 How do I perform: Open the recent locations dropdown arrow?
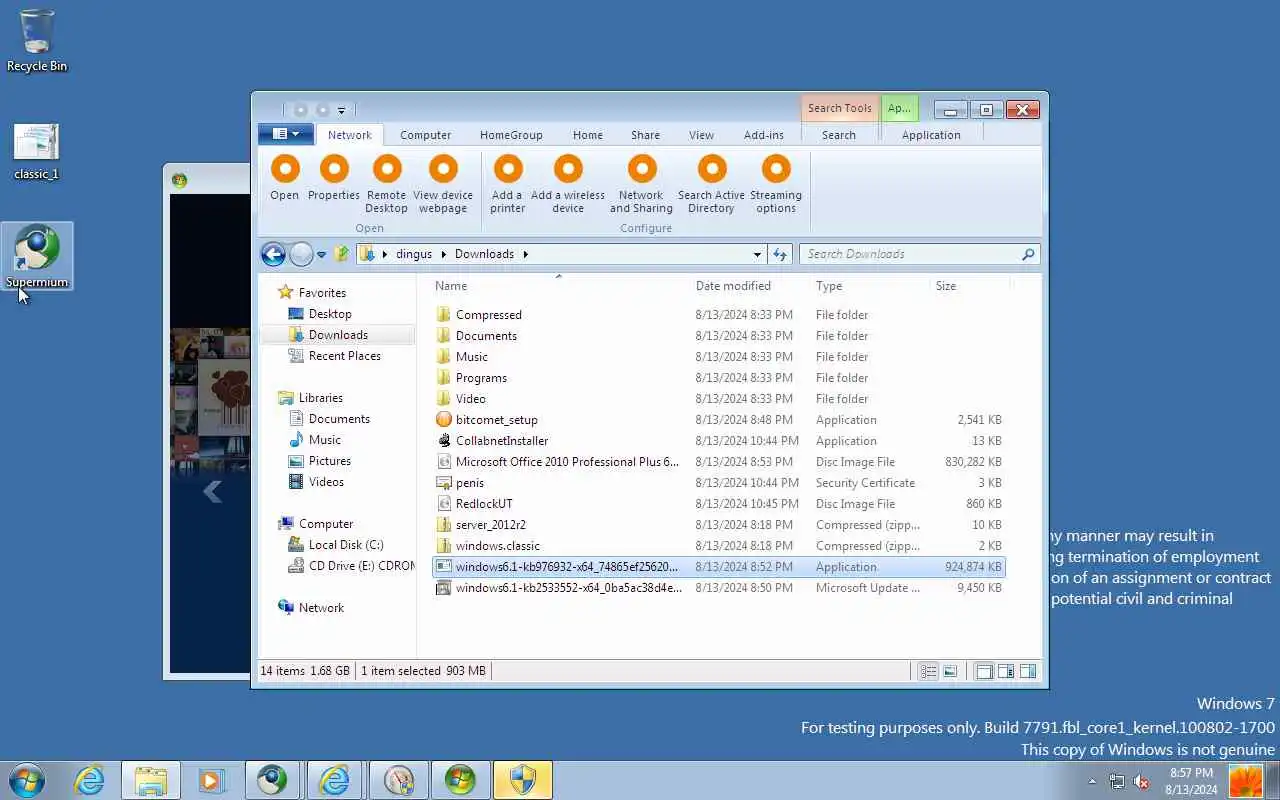pyautogui.click(x=321, y=255)
